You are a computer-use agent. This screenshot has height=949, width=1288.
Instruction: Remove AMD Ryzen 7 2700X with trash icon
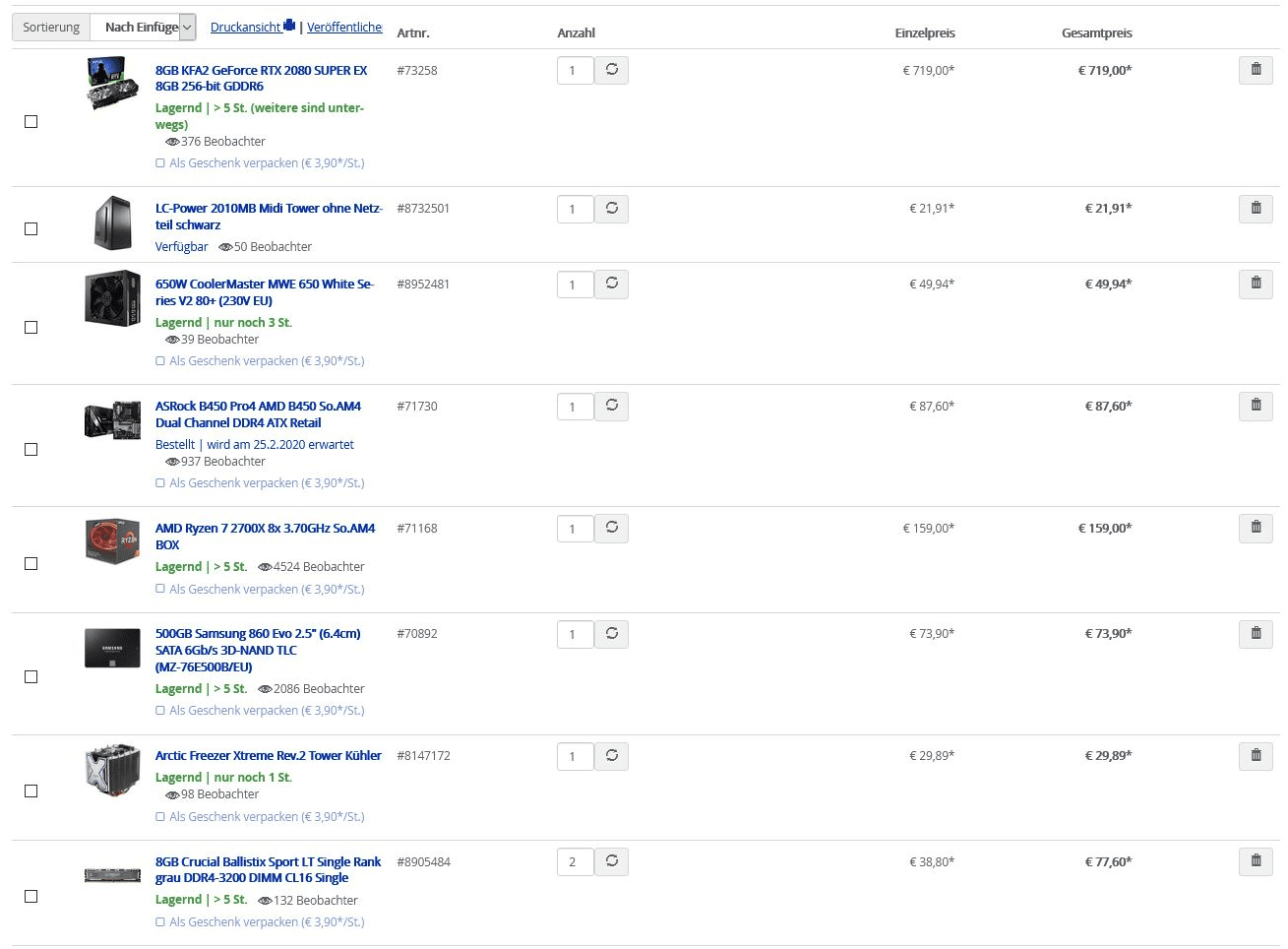click(1256, 528)
